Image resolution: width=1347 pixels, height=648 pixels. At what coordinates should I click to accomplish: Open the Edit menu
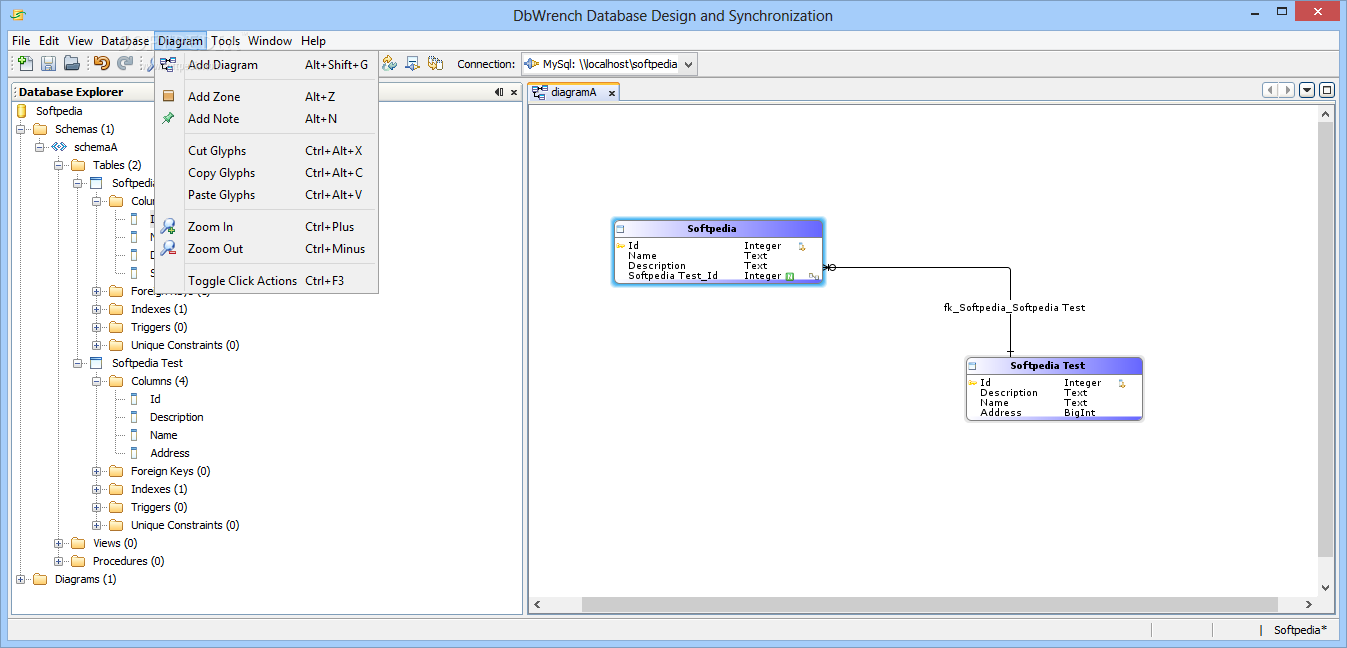[x=49, y=41]
